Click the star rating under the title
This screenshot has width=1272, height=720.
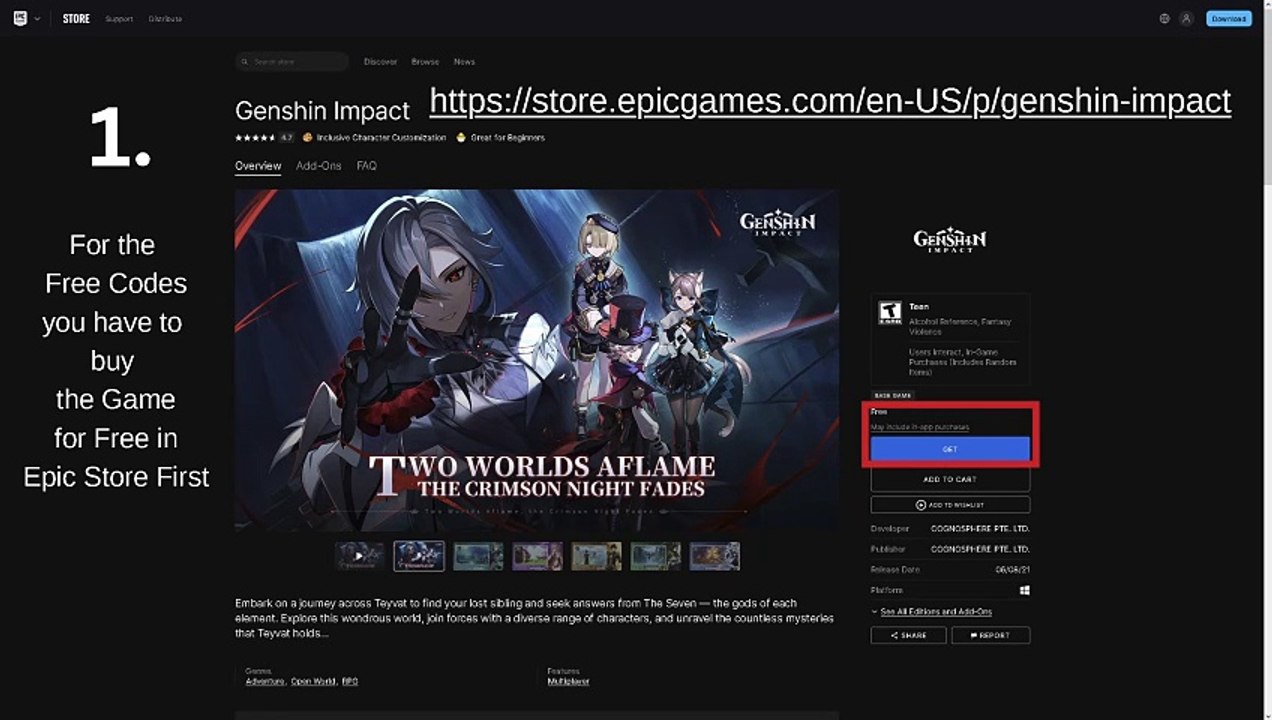(x=255, y=138)
